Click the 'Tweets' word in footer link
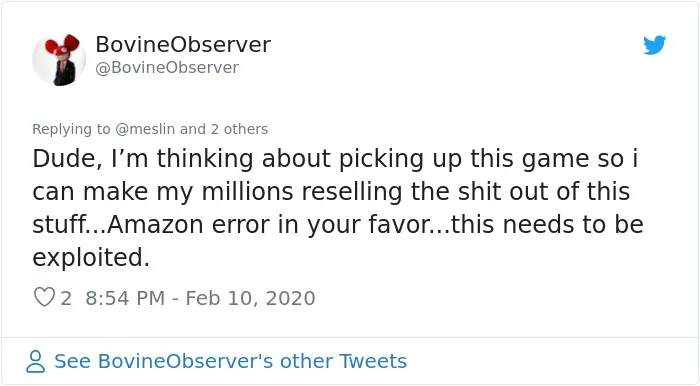 373,361
